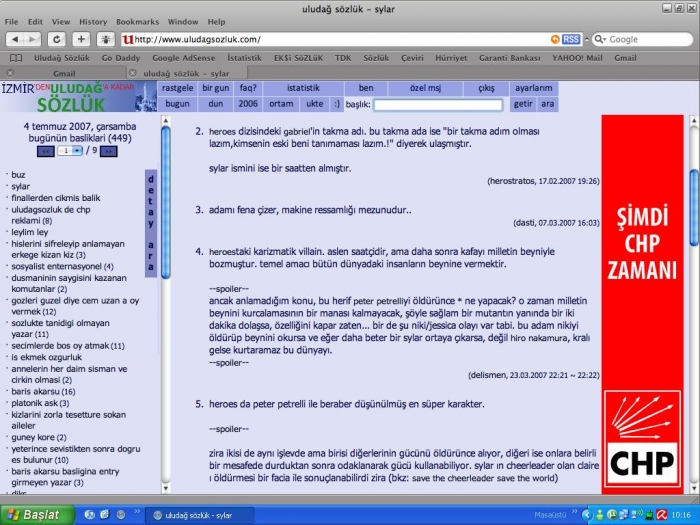Add a bookmark with the plus button

(x=81, y=39)
